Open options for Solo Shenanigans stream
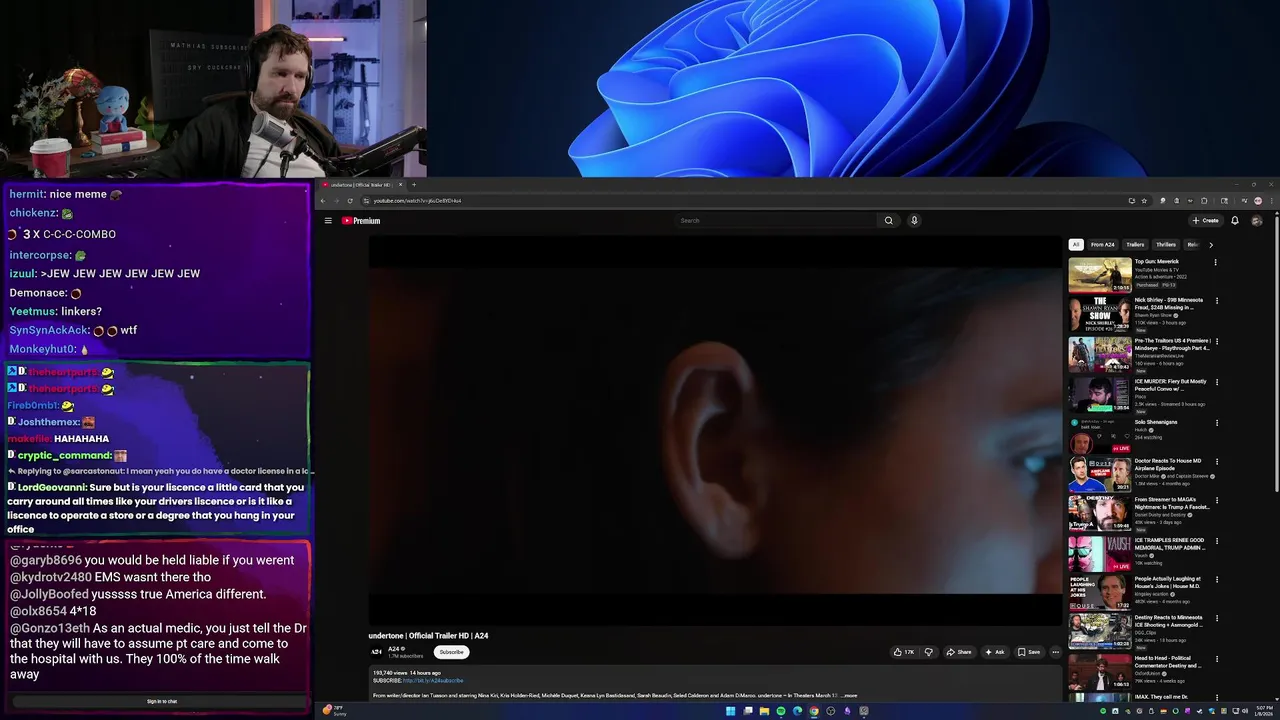1280x720 pixels. pos(1216,423)
